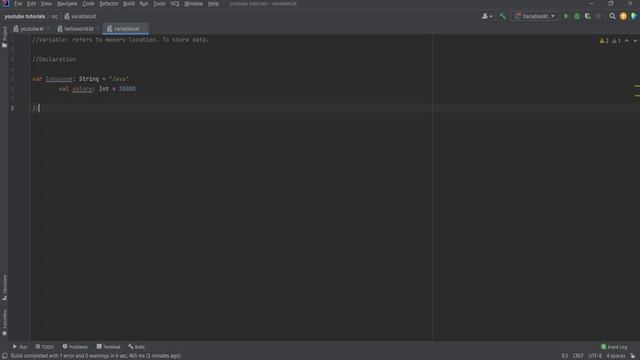Open the user account icon menu

click(x=487, y=16)
